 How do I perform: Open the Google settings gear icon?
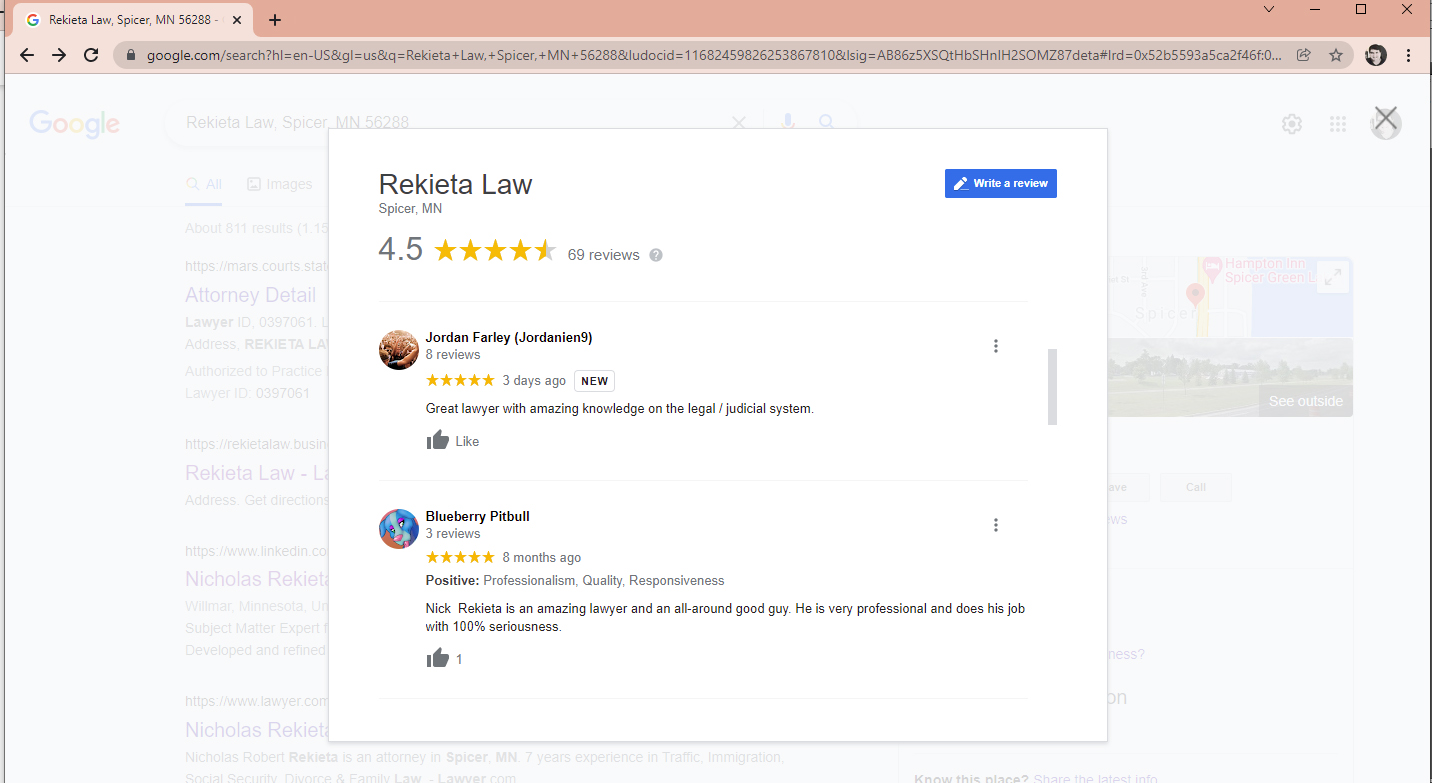[x=1292, y=124]
